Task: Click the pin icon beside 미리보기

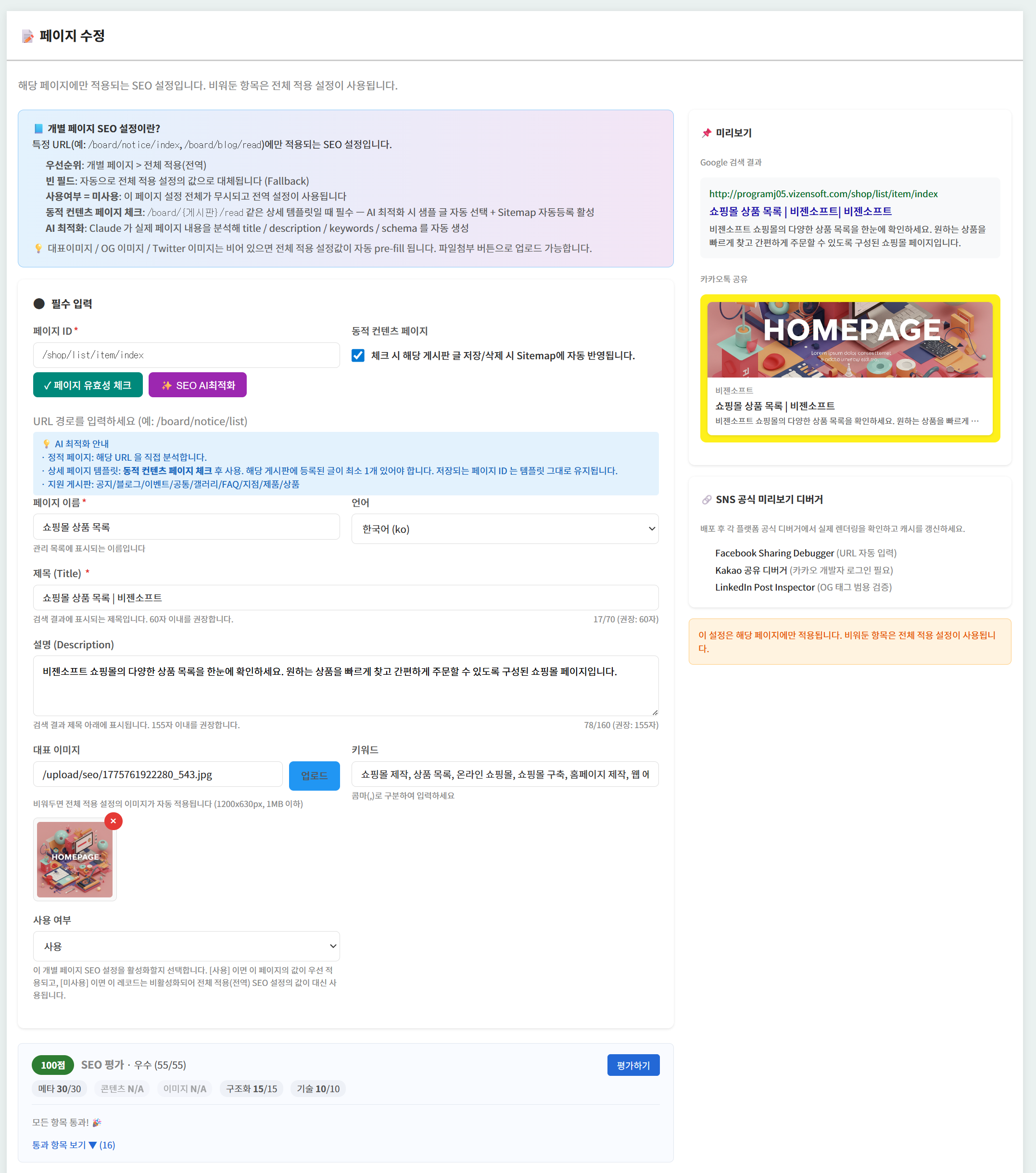Action: 706,133
